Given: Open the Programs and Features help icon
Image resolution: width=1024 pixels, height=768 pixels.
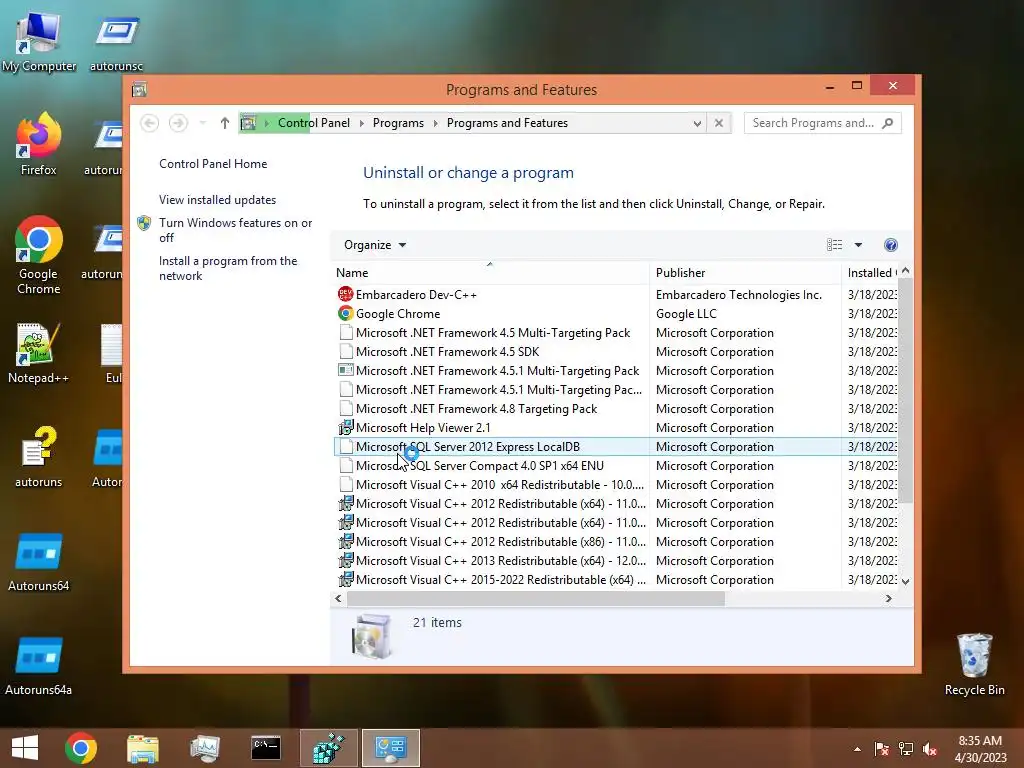Looking at the screenshot, I should (x=891, y=245).
